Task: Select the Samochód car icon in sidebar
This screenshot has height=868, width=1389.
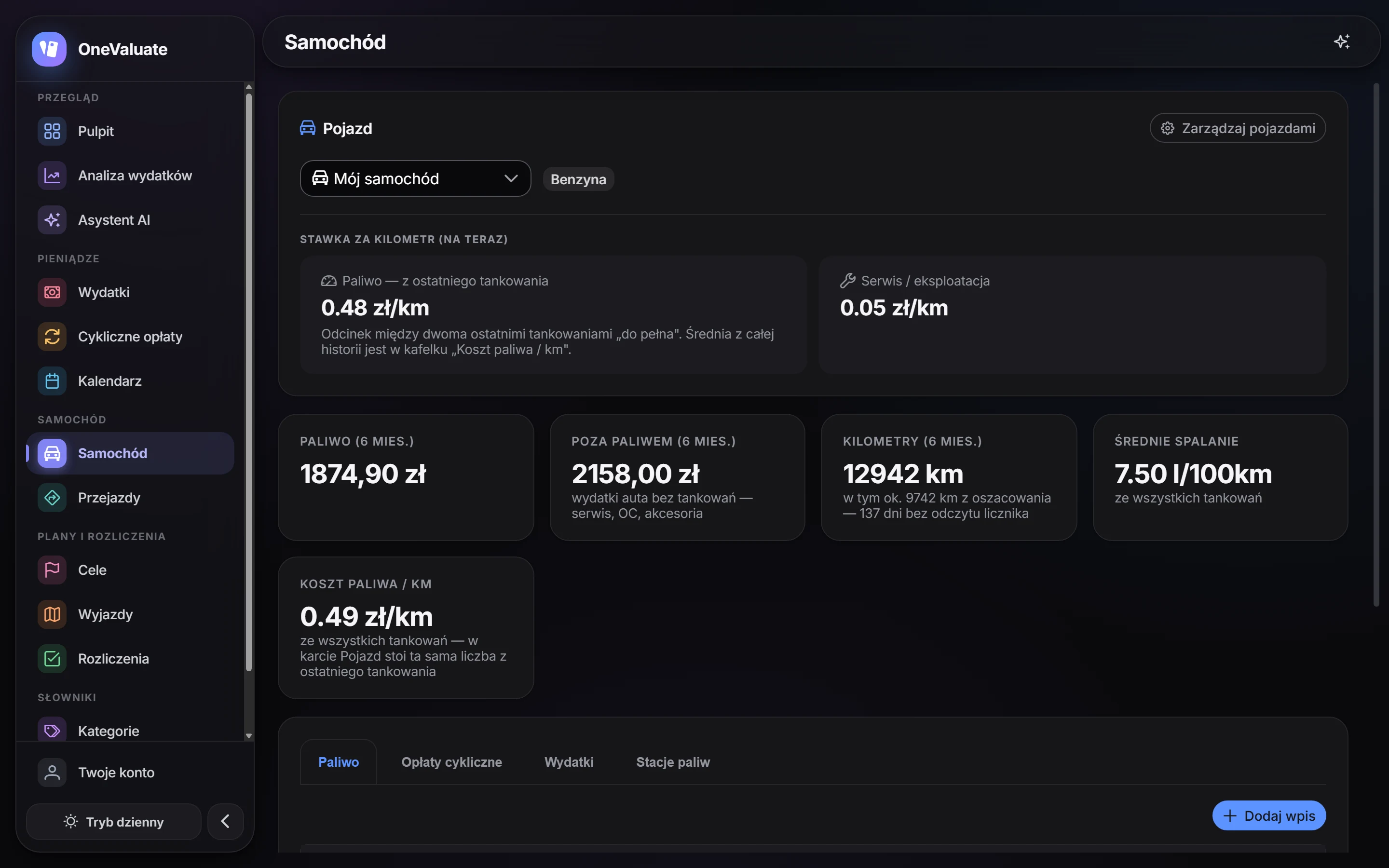Action: coord(52,453)
